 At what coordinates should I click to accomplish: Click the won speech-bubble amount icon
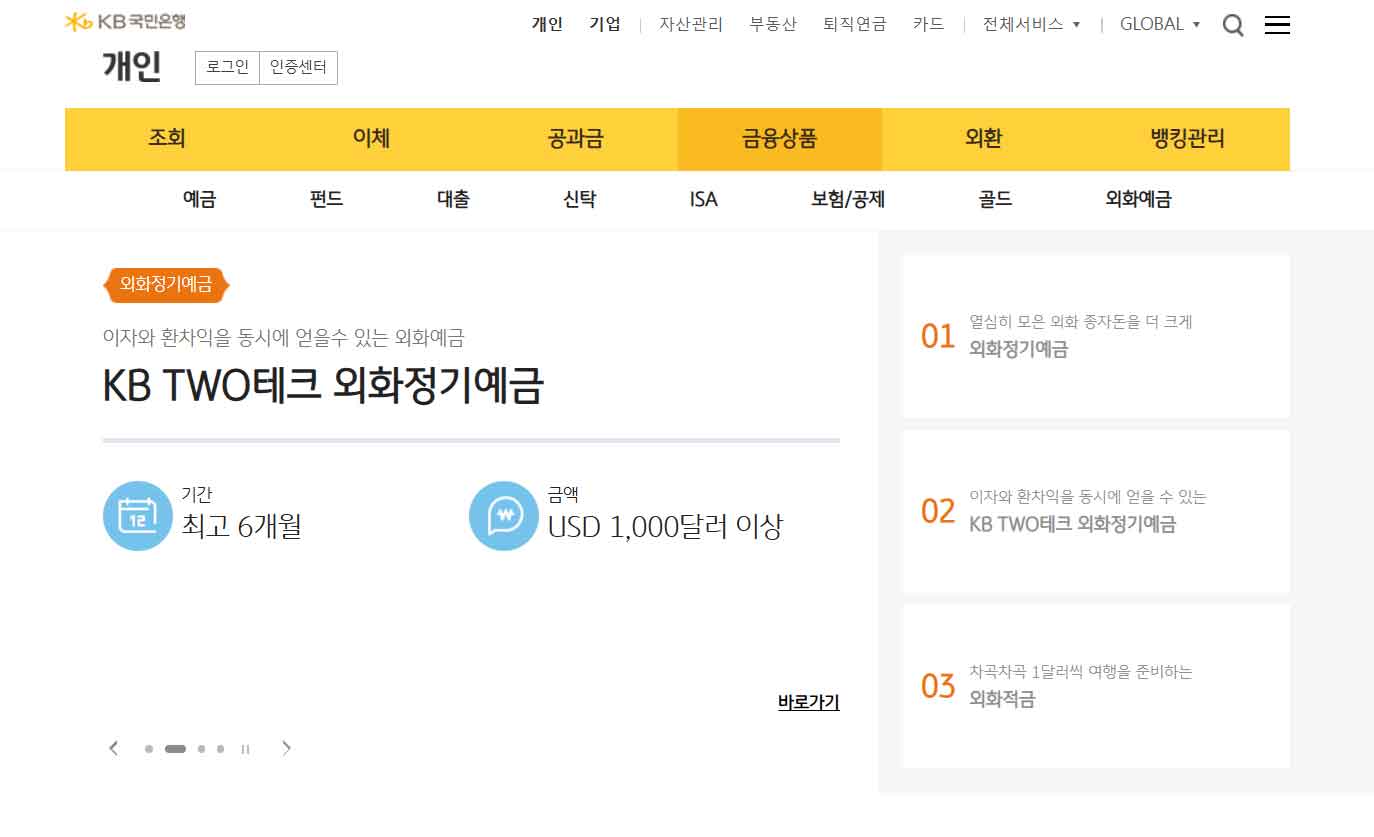tap(504, 516)
